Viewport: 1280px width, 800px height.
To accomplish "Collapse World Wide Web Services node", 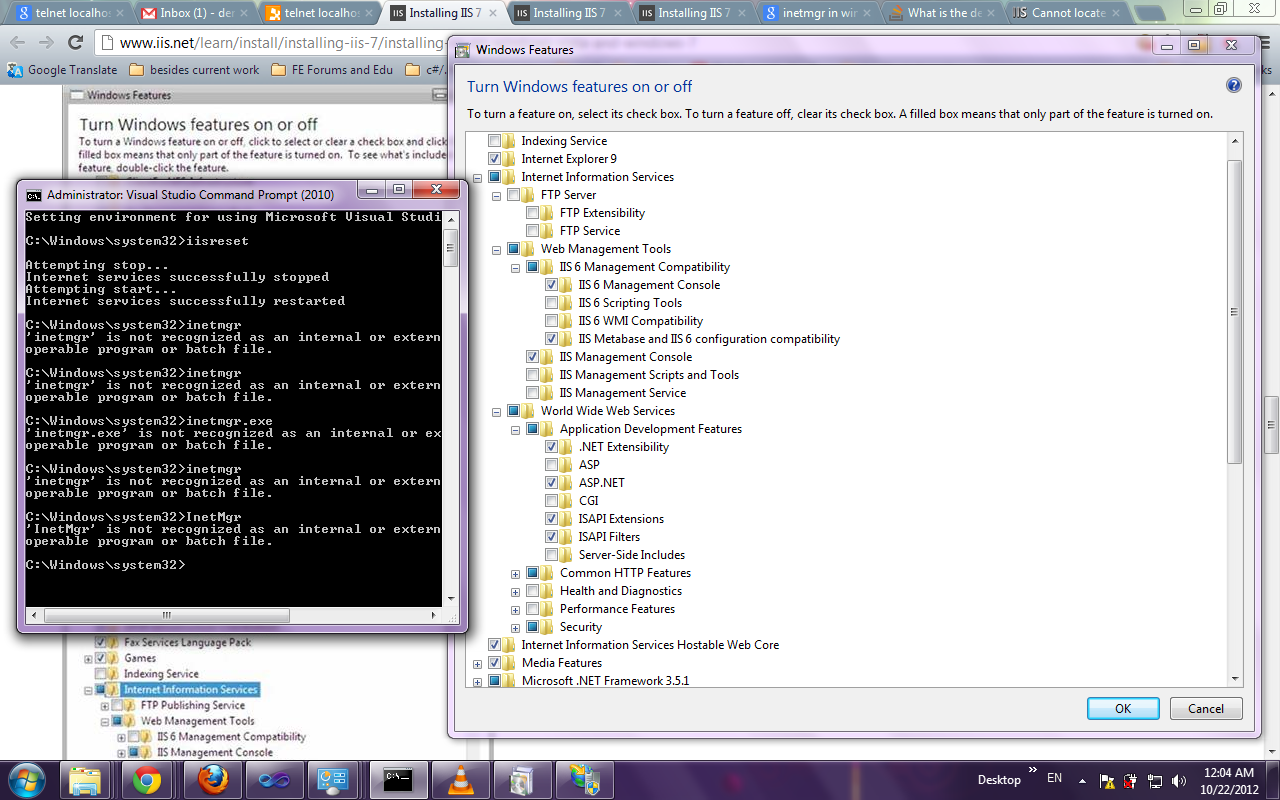I will point(496,411).
